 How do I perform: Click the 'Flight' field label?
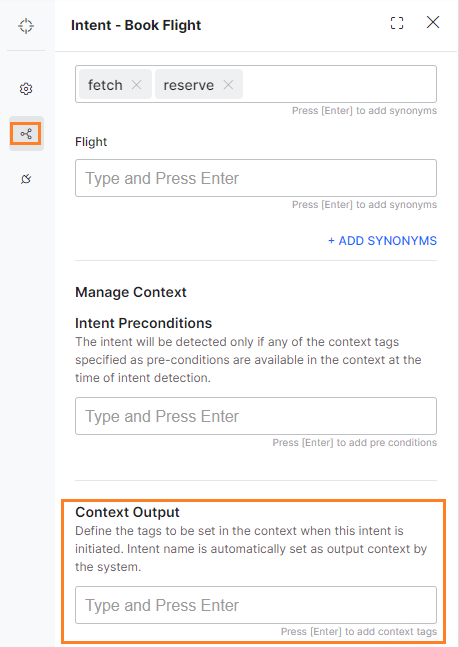(x=91, y=142)
